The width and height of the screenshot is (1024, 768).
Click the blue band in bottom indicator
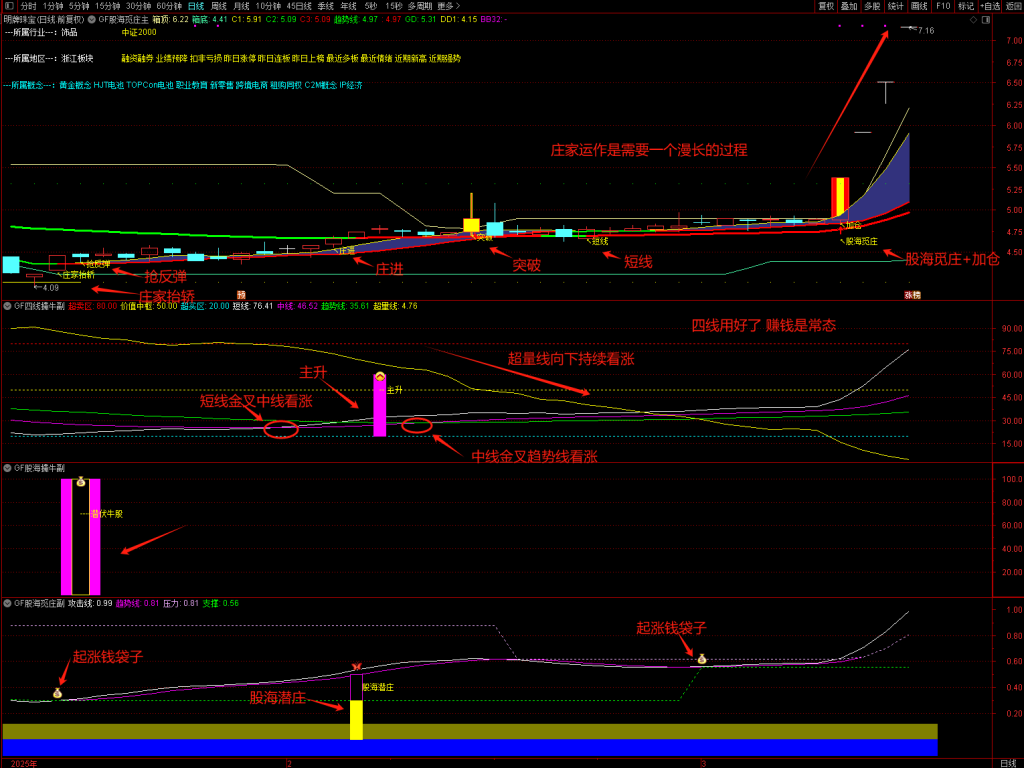(470, 747)
